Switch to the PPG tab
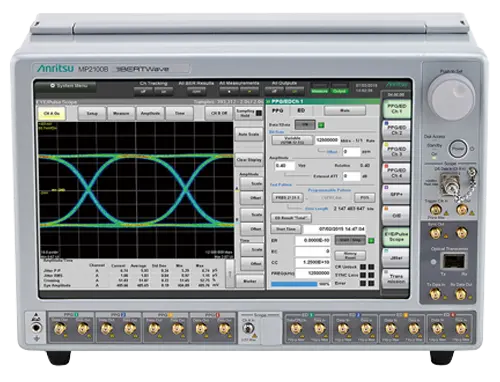This screenshot has width=500, height=382. click(278, 111)
